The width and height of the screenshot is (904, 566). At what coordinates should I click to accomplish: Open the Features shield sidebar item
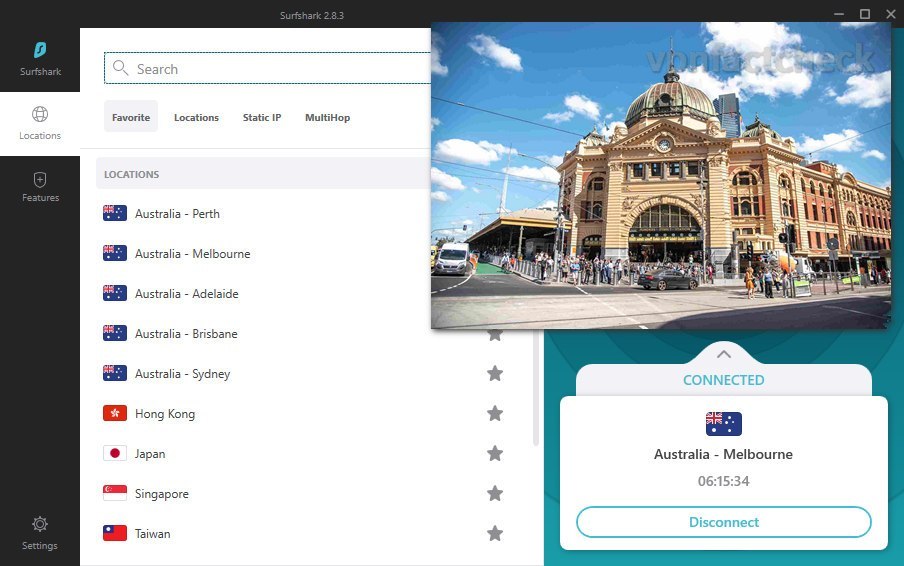[x=40, y=187]
